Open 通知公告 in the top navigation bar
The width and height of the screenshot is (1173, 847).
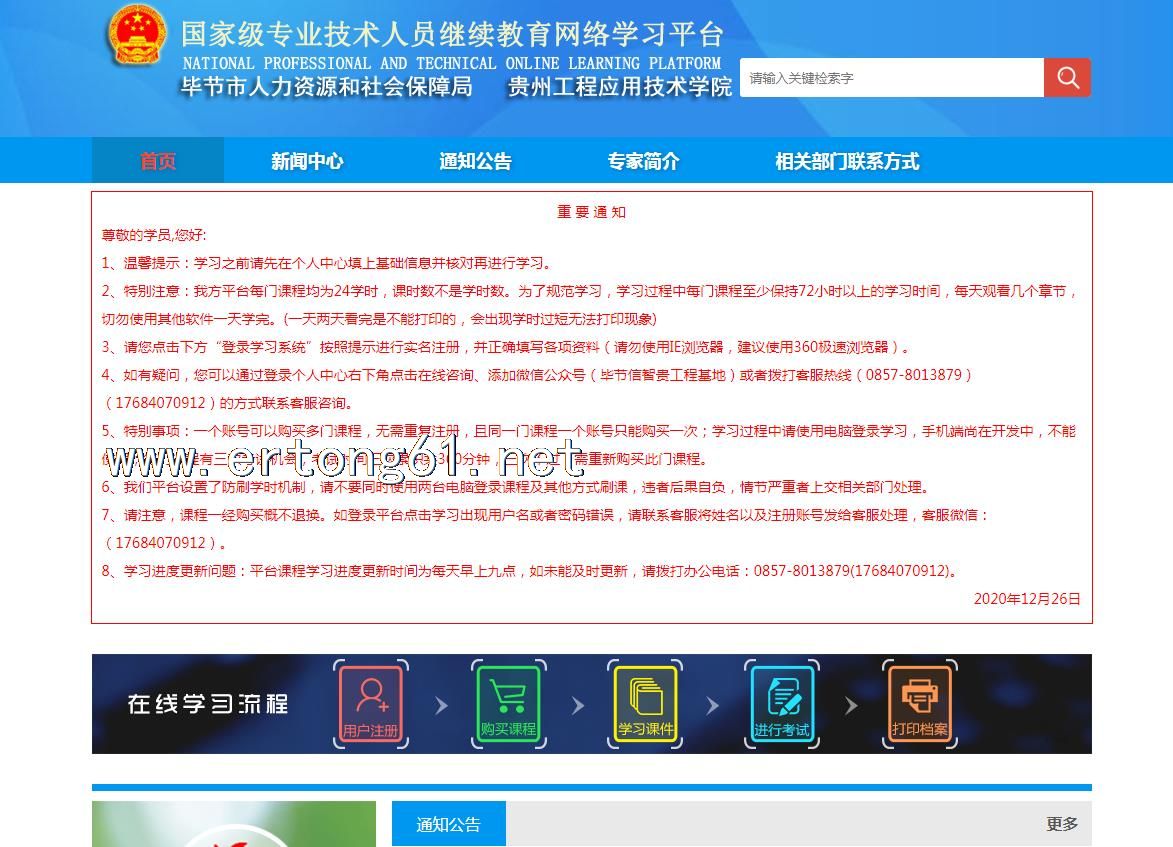tap(475, 161)
